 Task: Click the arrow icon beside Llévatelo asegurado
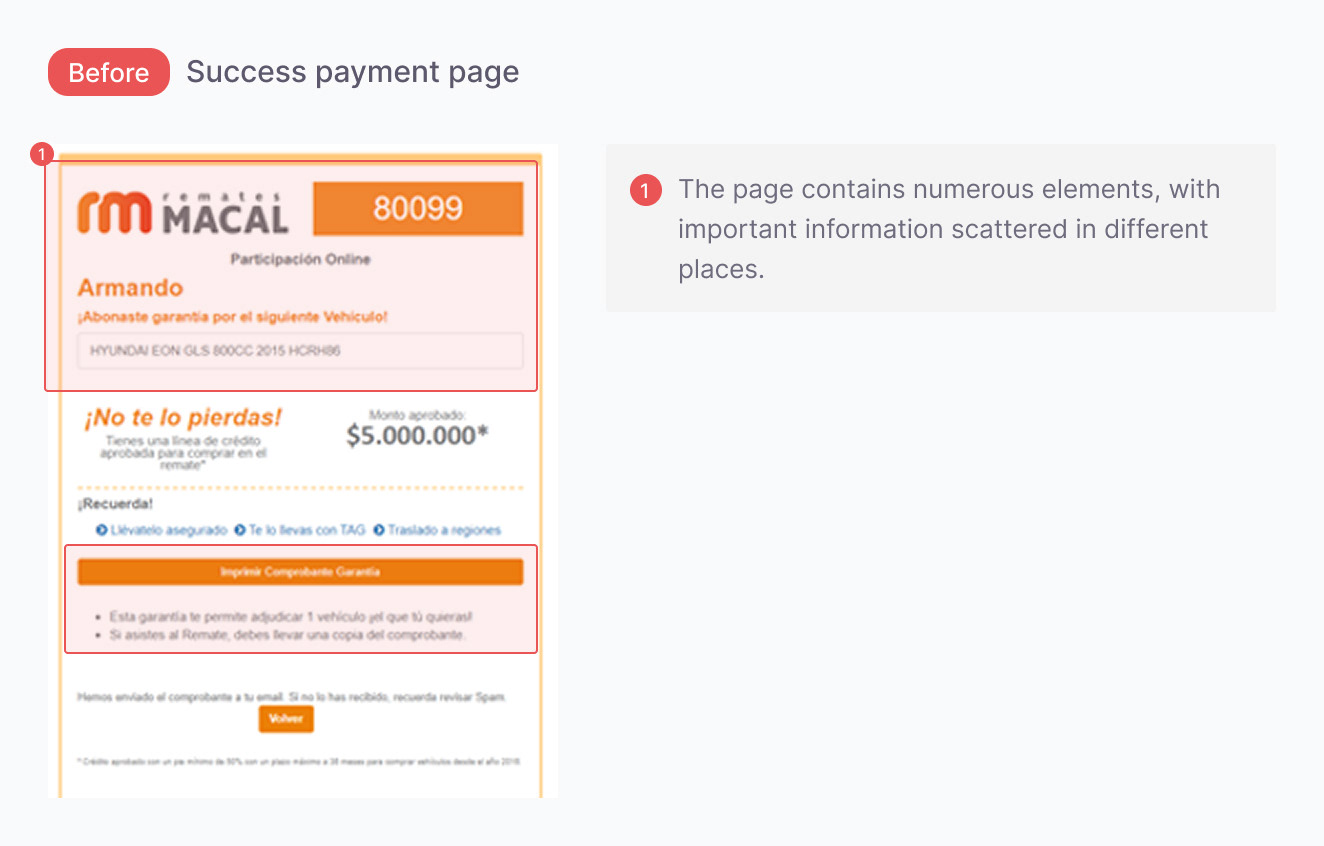pyautogui.click(x=102, y=530)
